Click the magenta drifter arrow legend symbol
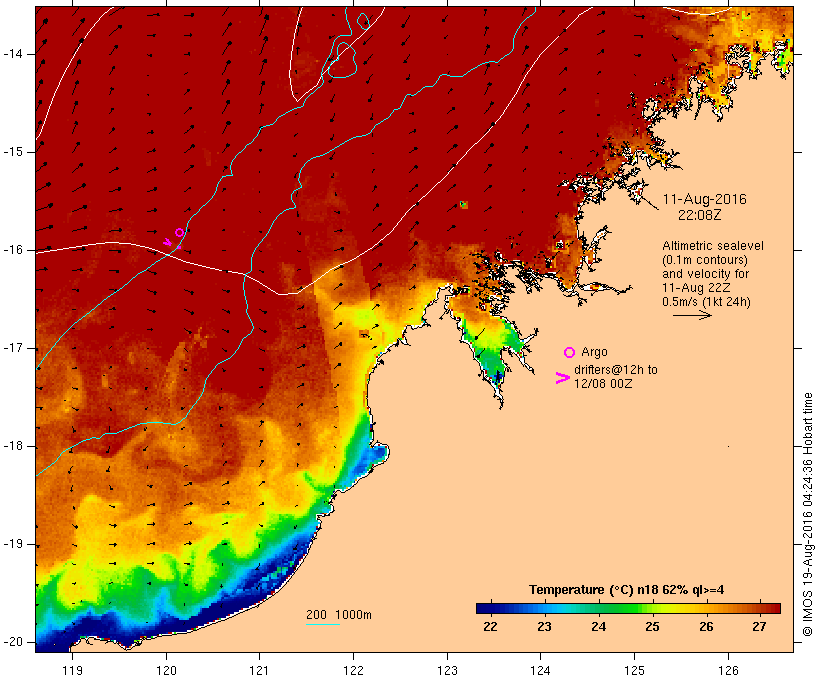This screenshot has width=820, height=680. point(563,378)
